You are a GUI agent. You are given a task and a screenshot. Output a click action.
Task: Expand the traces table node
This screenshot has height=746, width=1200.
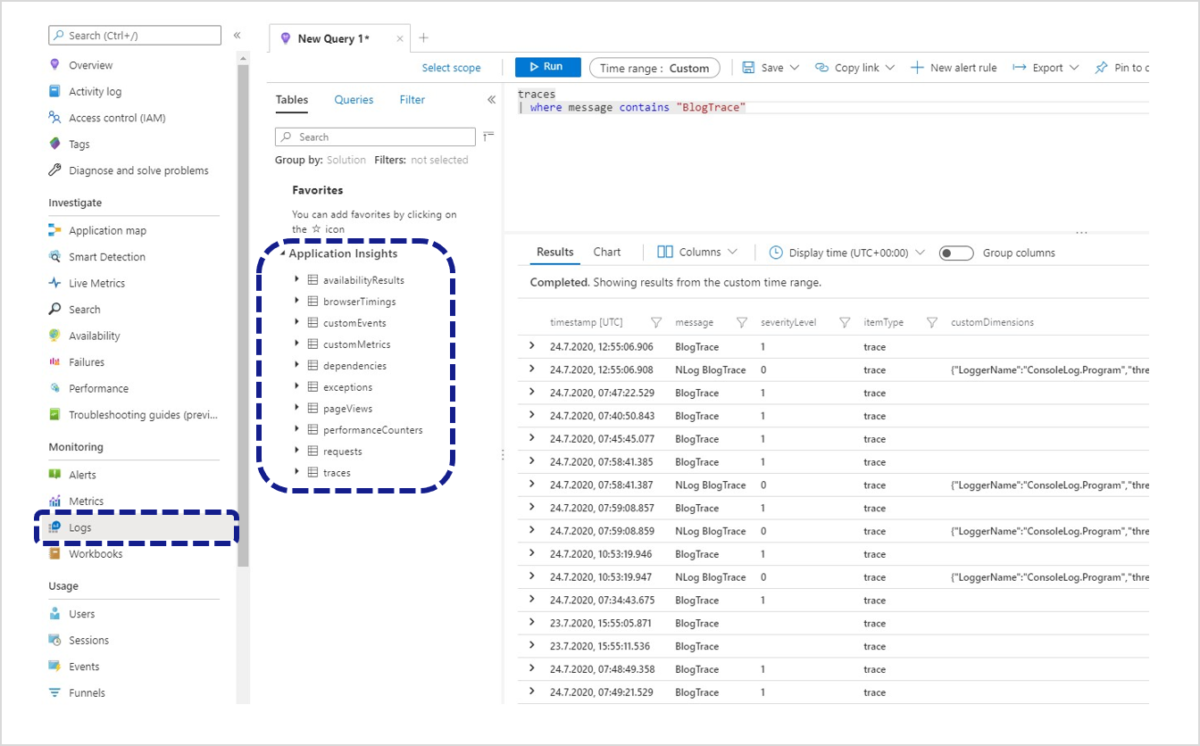click(x=297, y=472)
